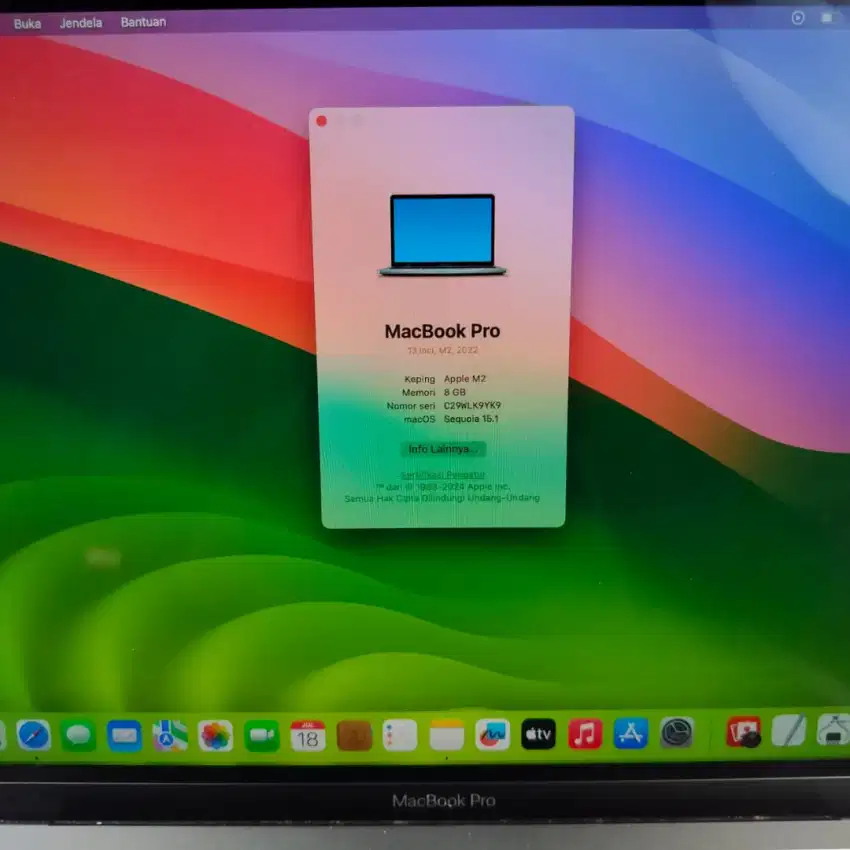Open FaceTime from the Dock

click(x=262, y=735)
